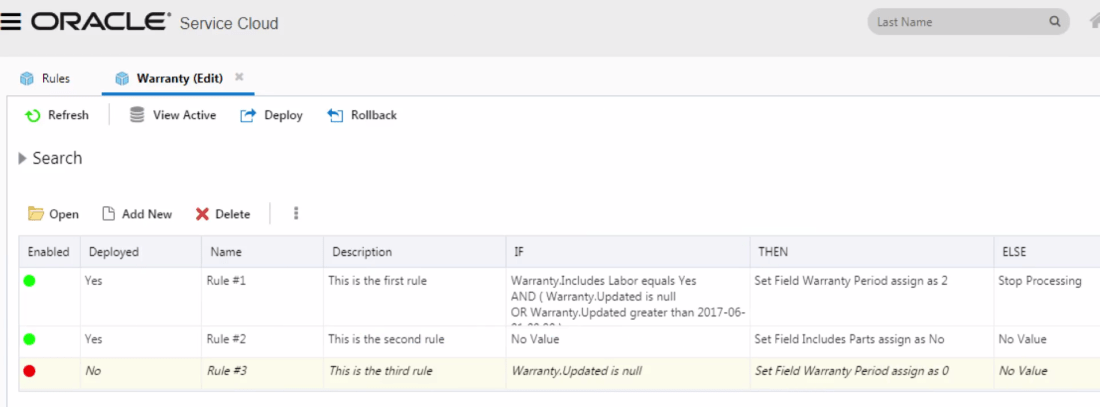The width and height of the screenshot is (1100, 407).
Task: Toggle the red disabled indicator for Rule #3
Action: point(30,371)
